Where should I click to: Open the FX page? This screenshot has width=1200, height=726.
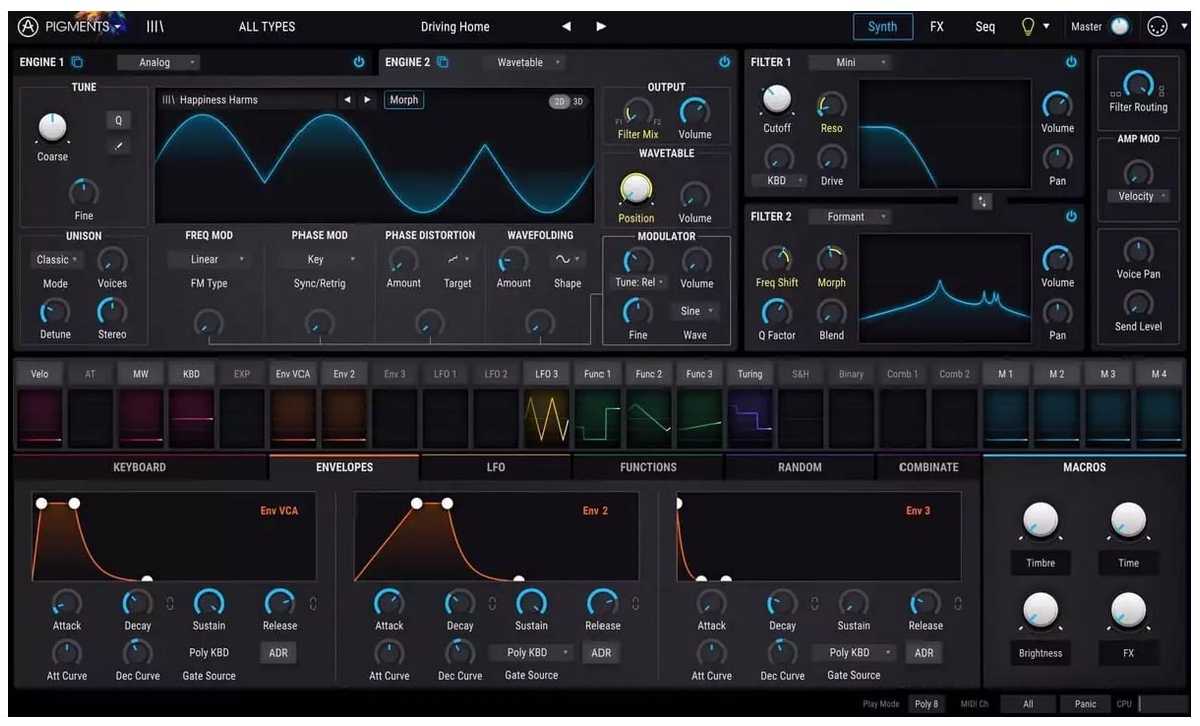937,27
